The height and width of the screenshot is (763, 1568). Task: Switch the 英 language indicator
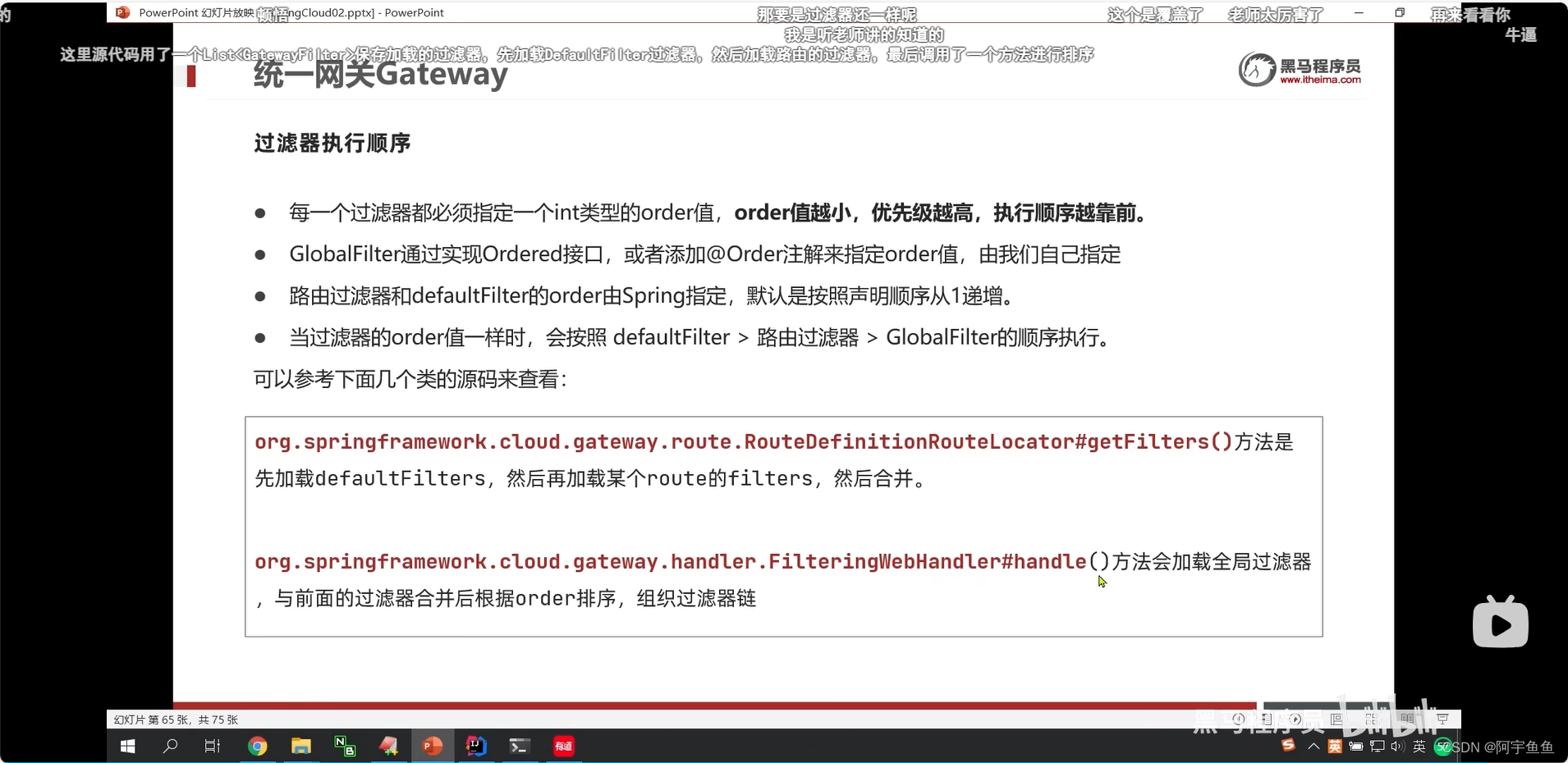coord(1419,746)
